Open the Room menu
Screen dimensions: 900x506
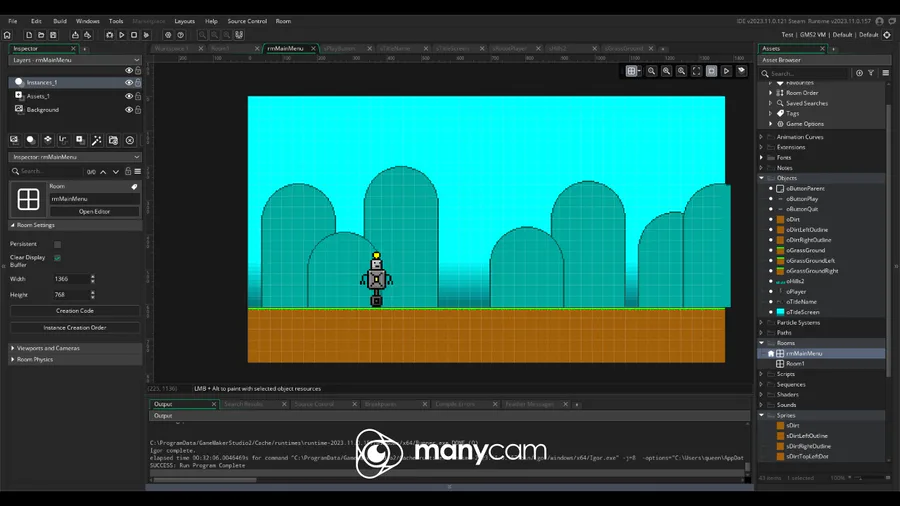point(283,21)
